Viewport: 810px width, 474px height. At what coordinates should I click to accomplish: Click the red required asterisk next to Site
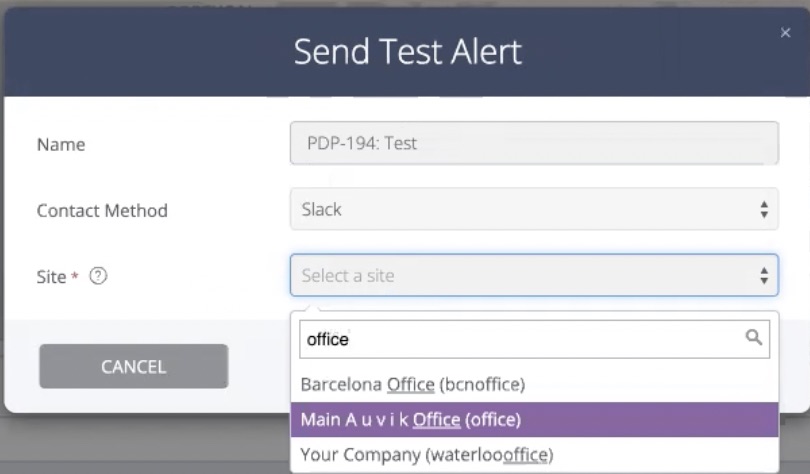pyautogui.click(x=75, y=276)
